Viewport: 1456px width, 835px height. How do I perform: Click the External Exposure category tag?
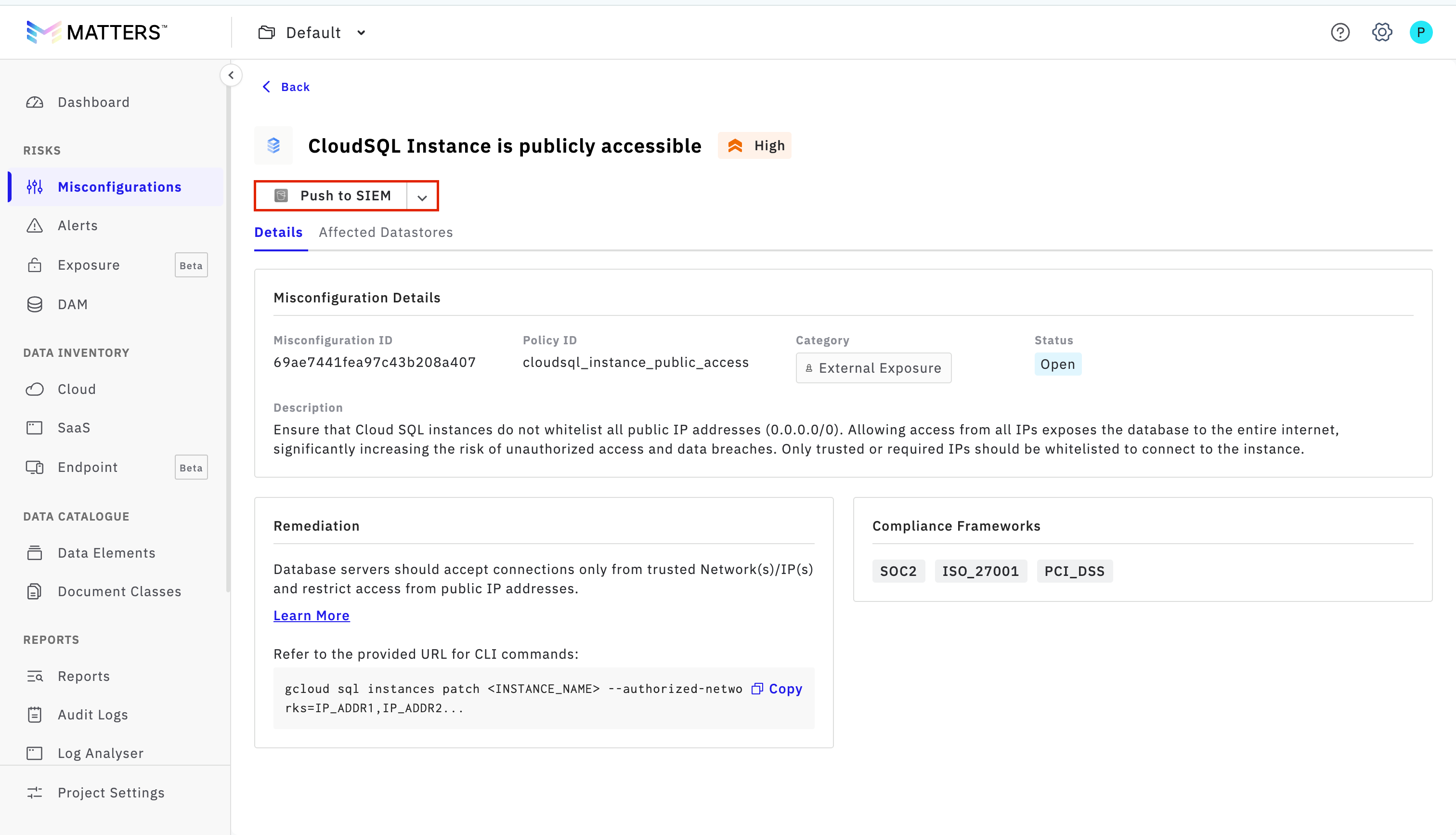(x=873, y=368)
